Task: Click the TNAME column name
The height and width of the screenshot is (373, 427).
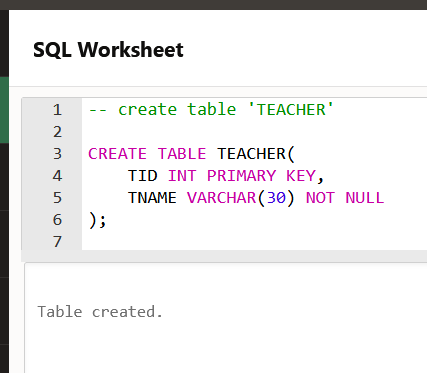Action: pos(152,198)
